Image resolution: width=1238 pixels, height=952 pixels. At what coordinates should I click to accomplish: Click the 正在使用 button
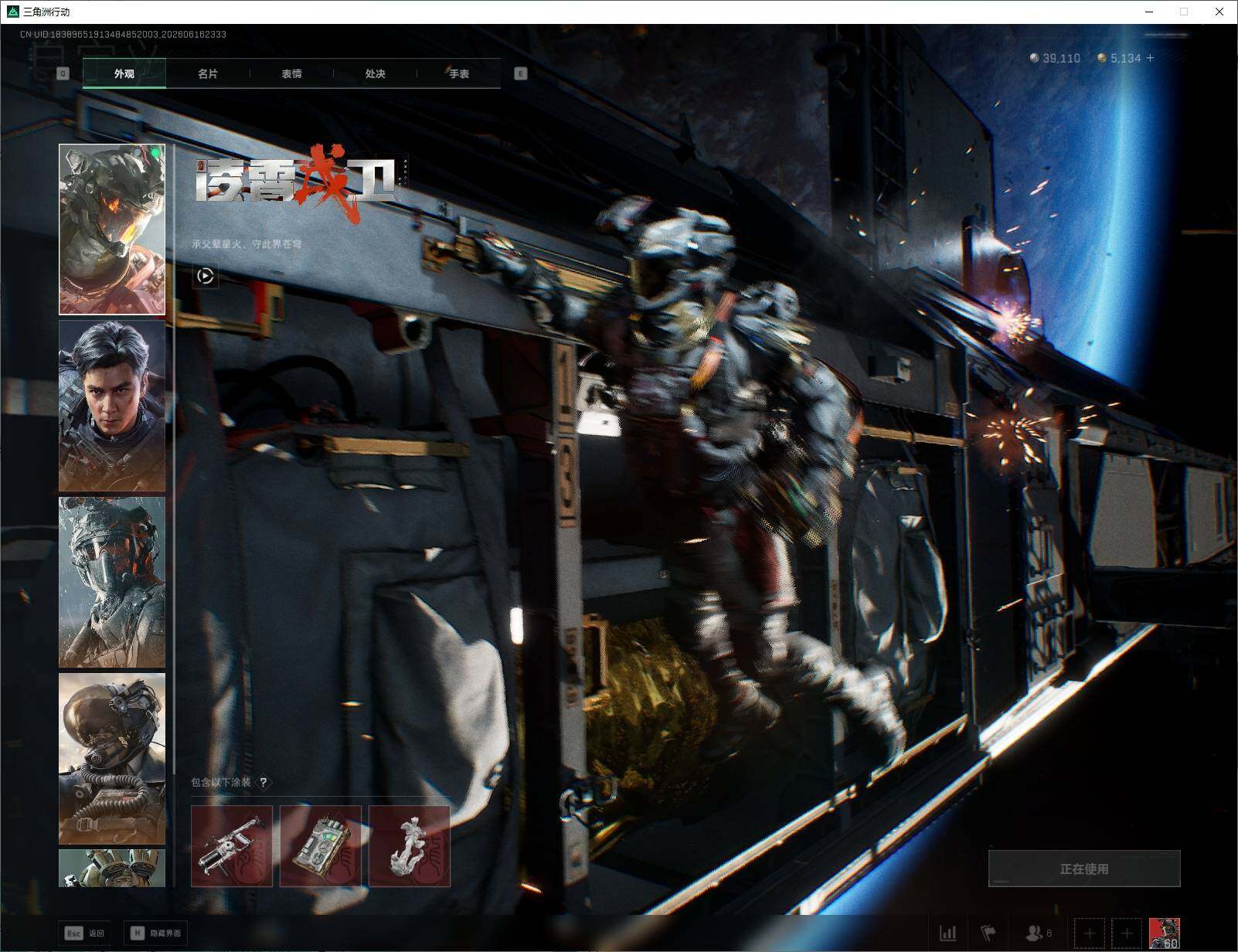[x=1084, y=869]
